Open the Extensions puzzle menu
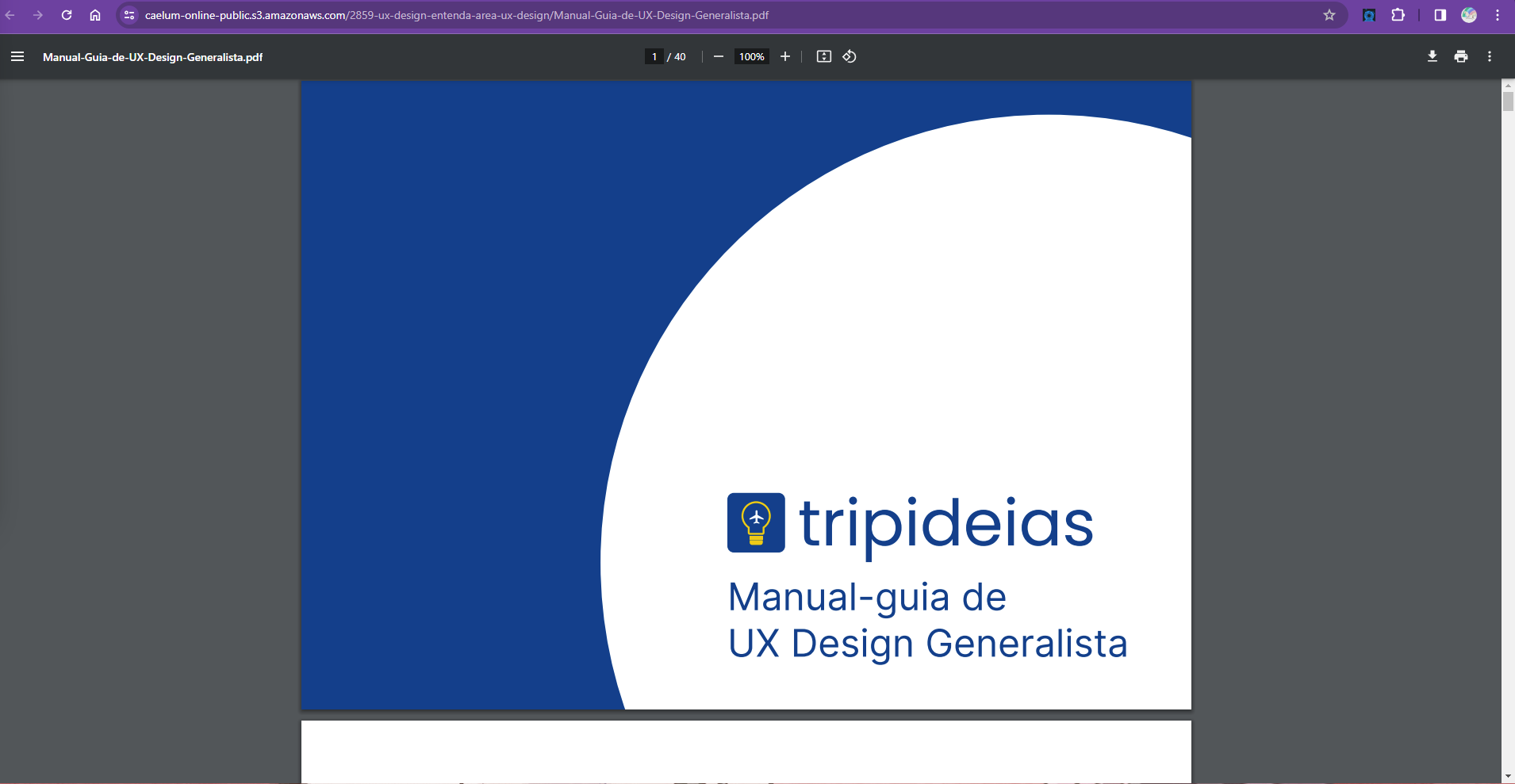Viewport: 1515px width, 784px height. click(x=1398, y=15)
